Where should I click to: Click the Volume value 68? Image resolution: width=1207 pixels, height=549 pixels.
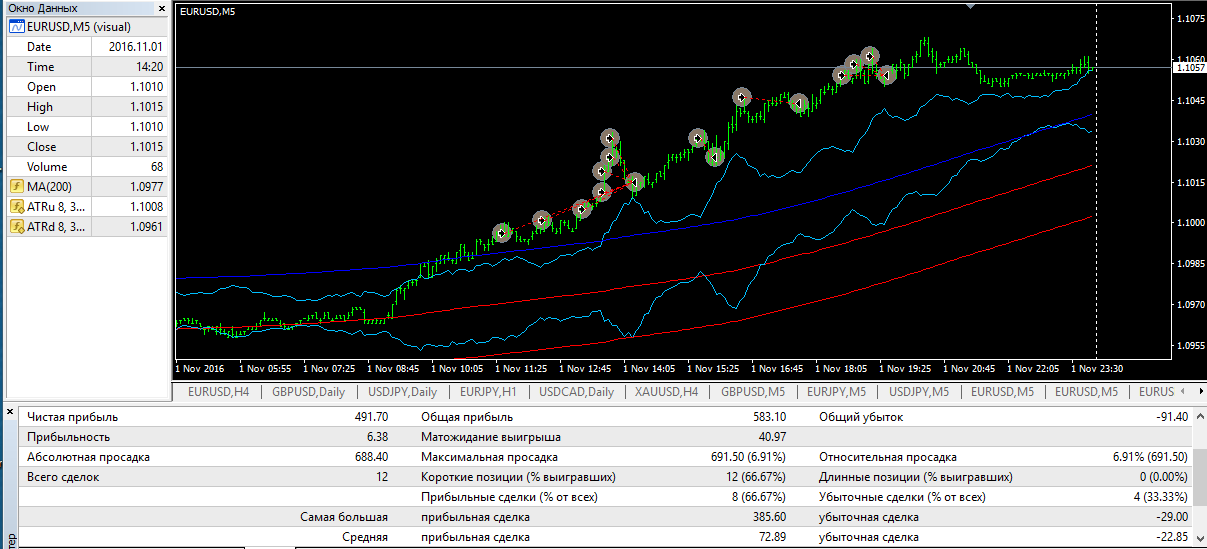point(156,167)
